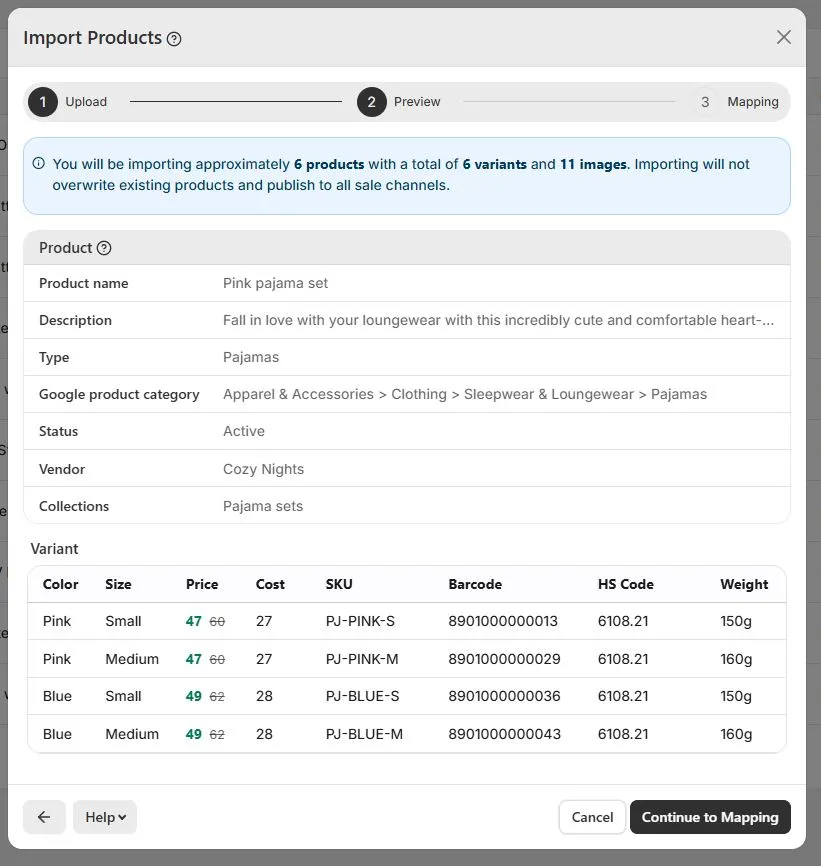The image size is (821, 866).
Task: Click SKU cell PJ-BLUE-S
Action: point(362,696)
